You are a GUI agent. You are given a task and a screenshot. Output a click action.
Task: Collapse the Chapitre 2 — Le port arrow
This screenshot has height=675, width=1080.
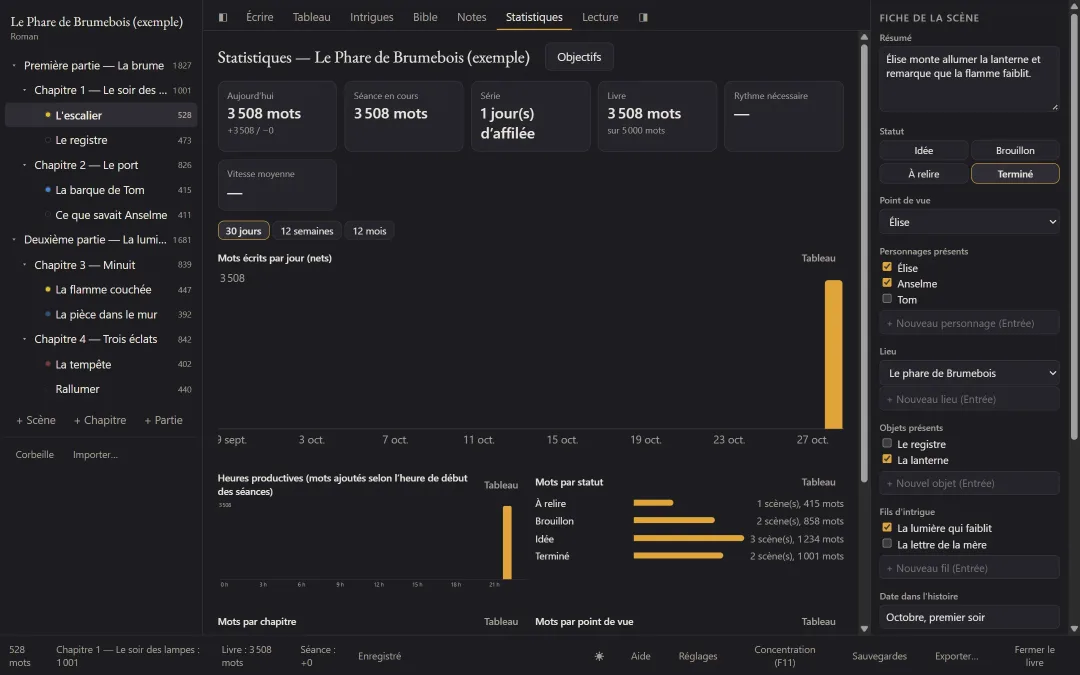pos(24,165)
